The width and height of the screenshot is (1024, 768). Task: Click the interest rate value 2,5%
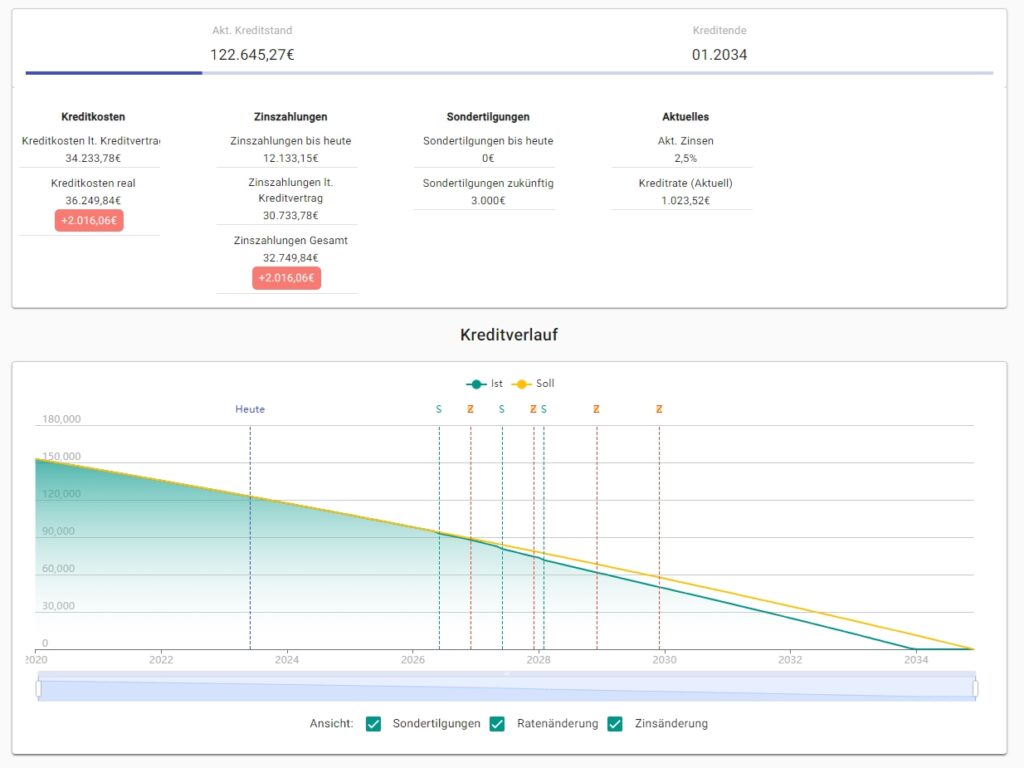click(686, 158)
